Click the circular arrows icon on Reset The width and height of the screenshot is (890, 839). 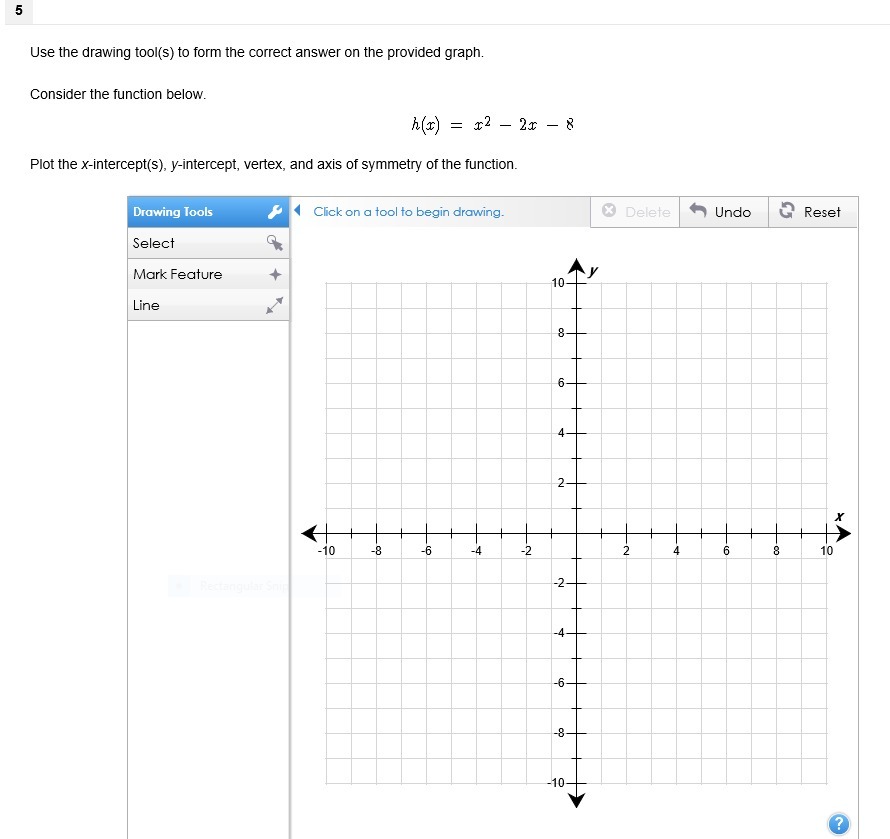point(787,212)
